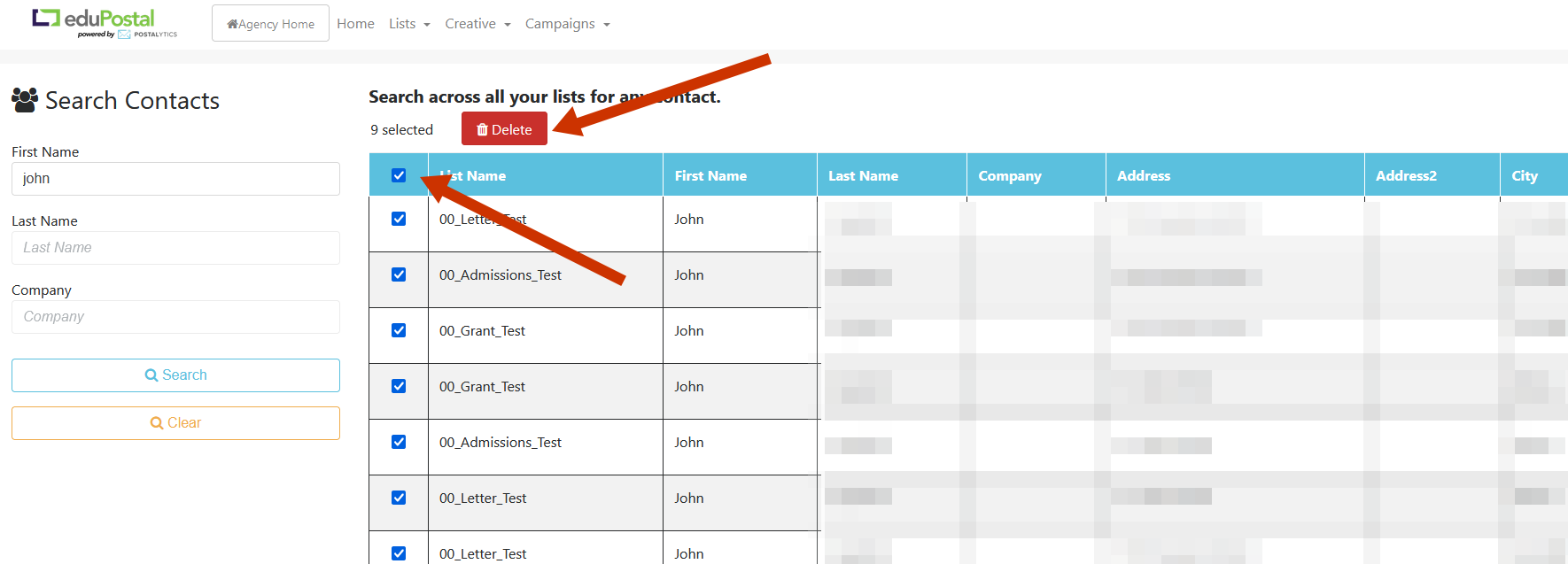Click the magnifier icon on Search button

[151, 375]
